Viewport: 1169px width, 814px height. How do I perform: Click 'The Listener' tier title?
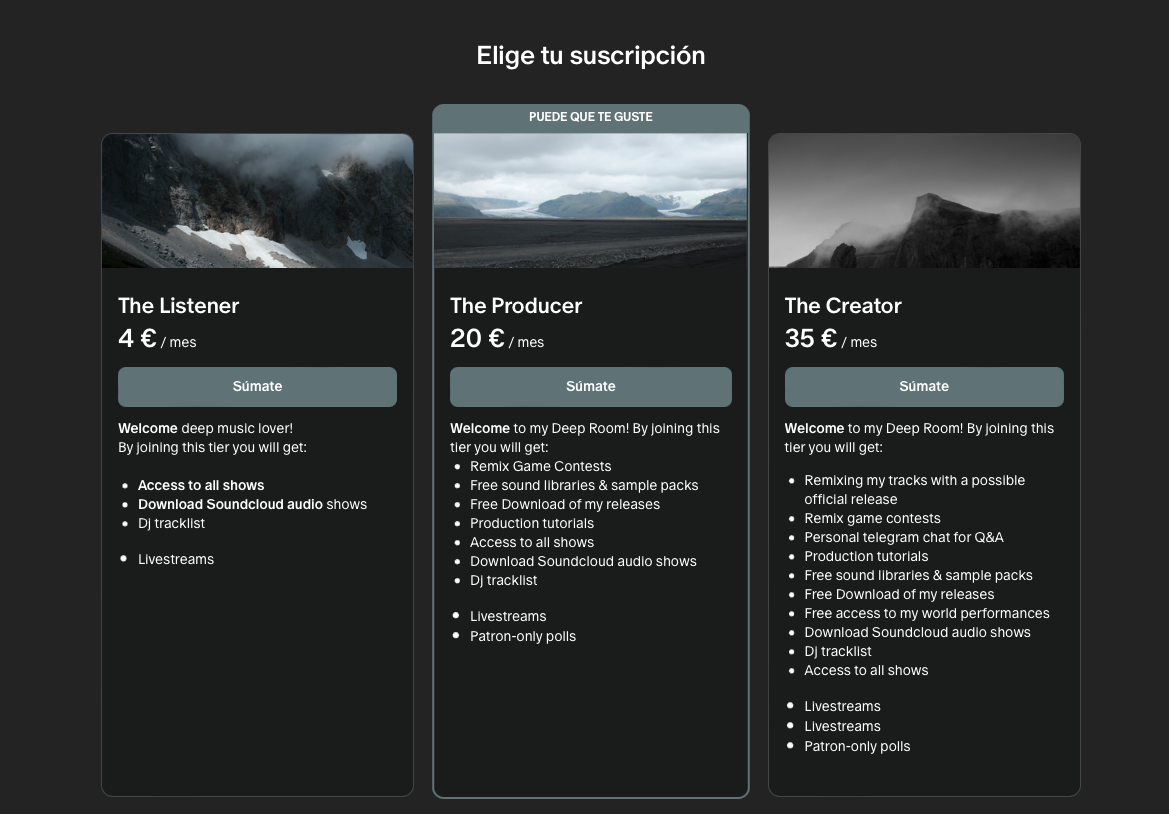click(x=178, y=306)
